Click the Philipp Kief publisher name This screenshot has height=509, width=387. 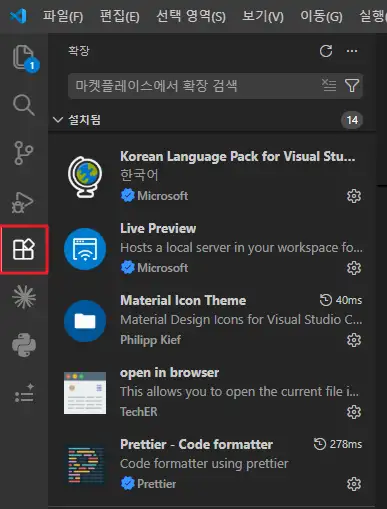click(151, 340)
